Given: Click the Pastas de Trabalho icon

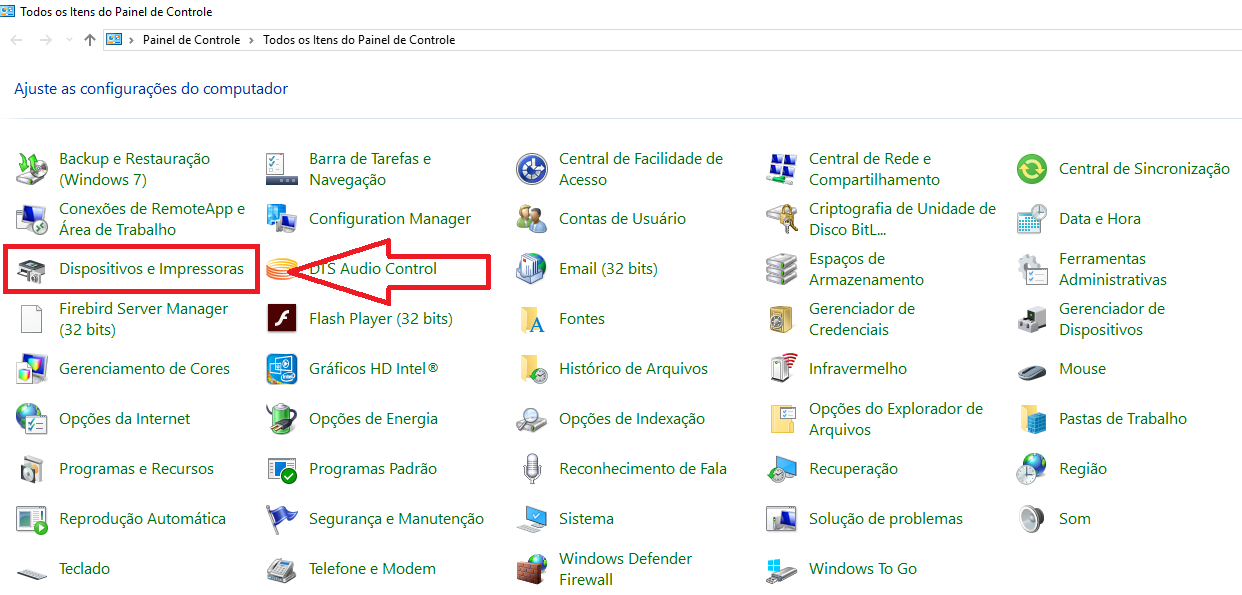Looking at the screenshot, I should 1031,419.
